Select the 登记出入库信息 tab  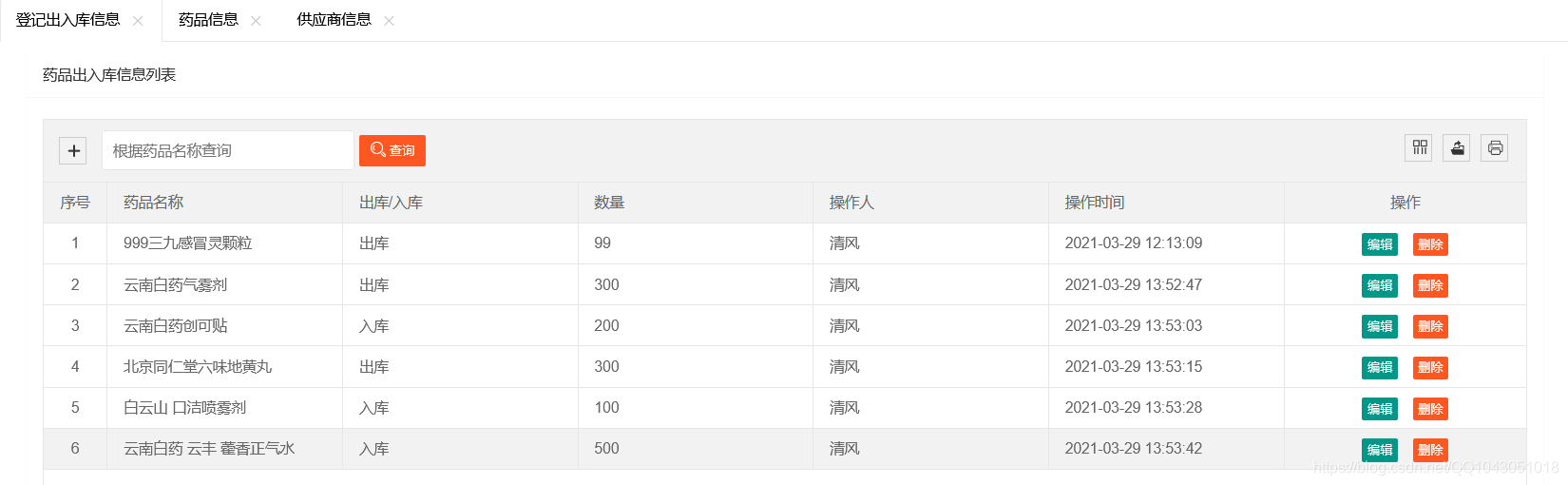pyautogui.click(x=67, y=20)
